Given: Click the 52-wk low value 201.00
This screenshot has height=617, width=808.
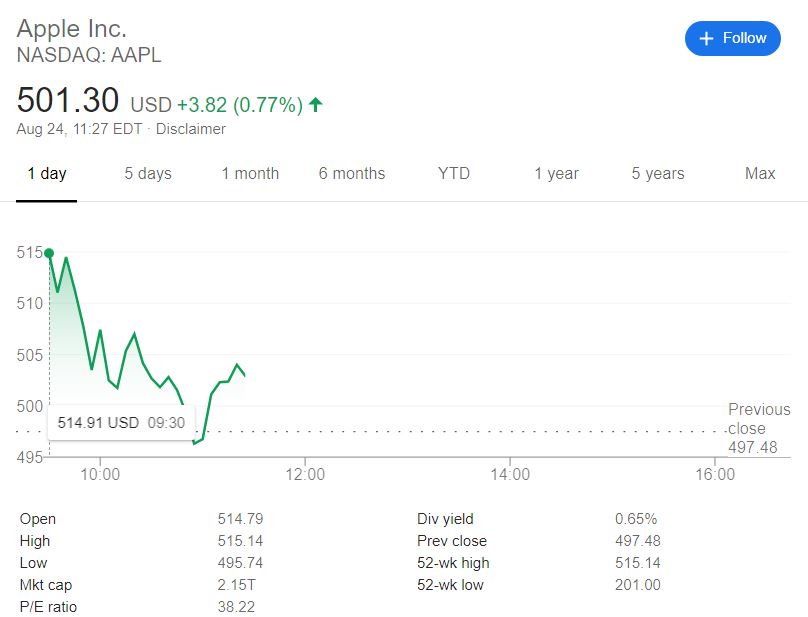Looking at the screenshot, I should 637,585.
